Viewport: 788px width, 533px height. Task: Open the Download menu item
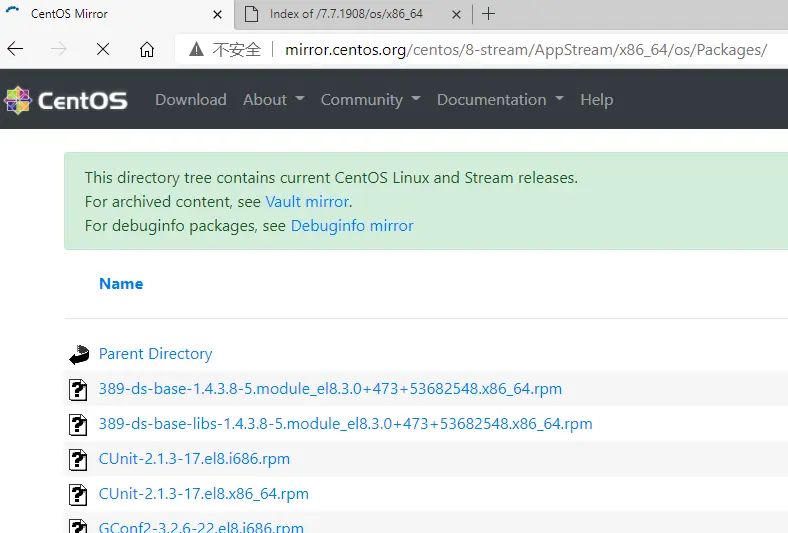tap(190, 99)
